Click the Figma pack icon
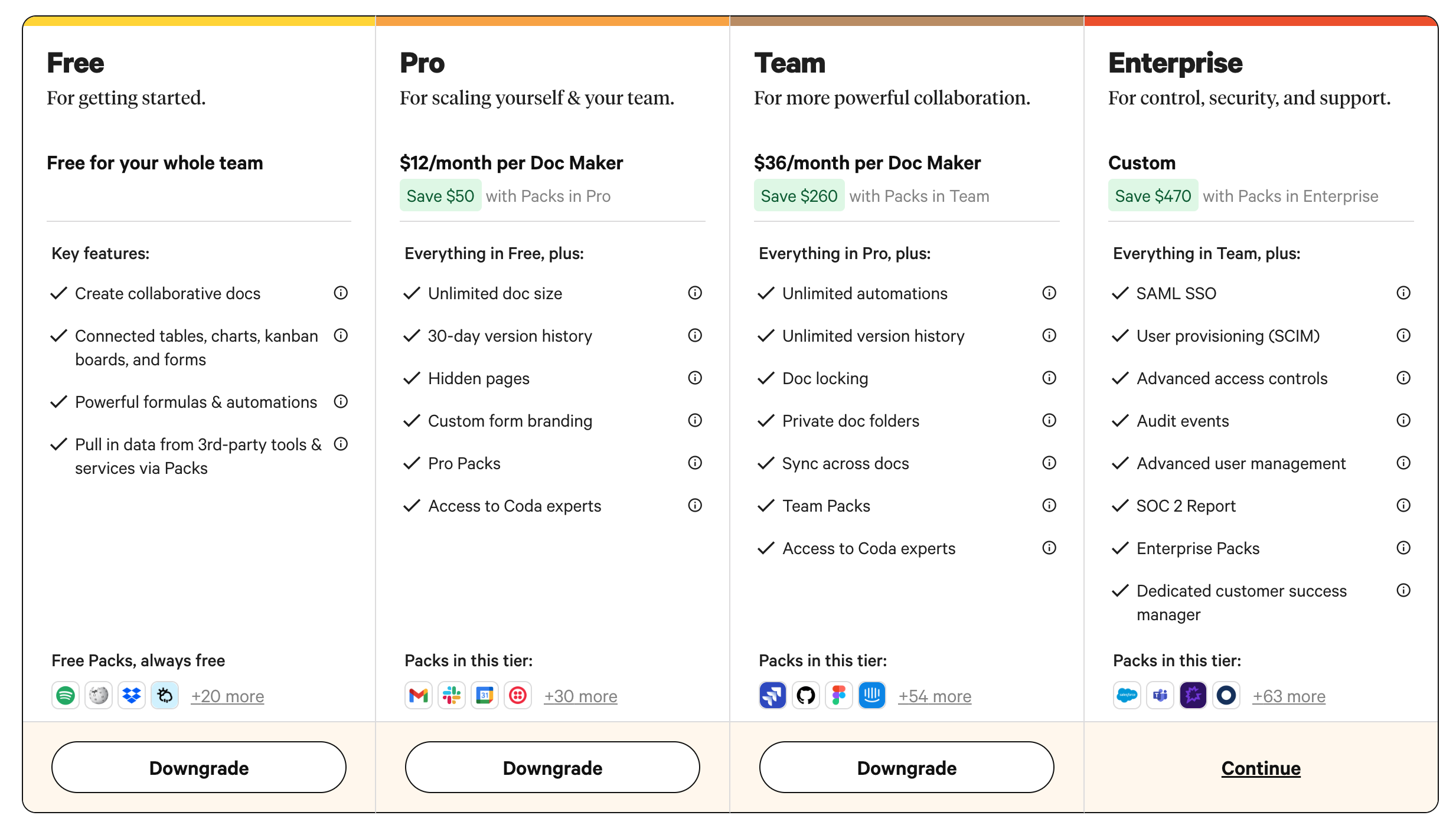Viewport: 1456px width, 825px height. pyautogui.click(x=839, y=696)
